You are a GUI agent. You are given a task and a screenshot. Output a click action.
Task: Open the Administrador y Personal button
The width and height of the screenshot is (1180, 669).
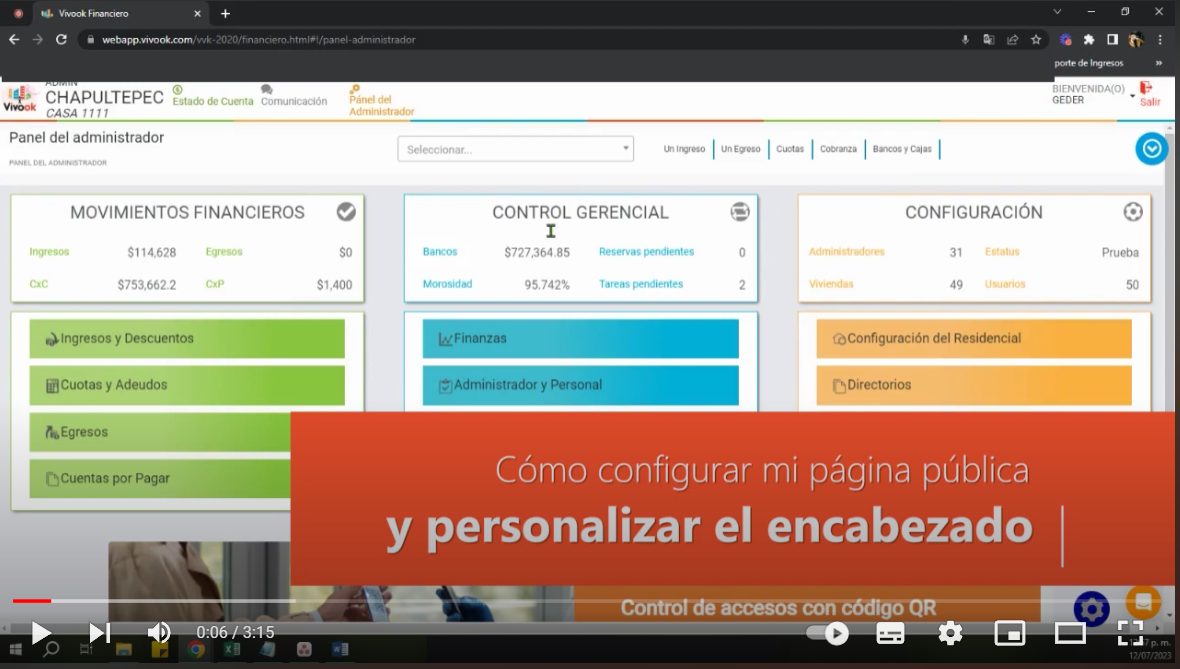[580, 385]
